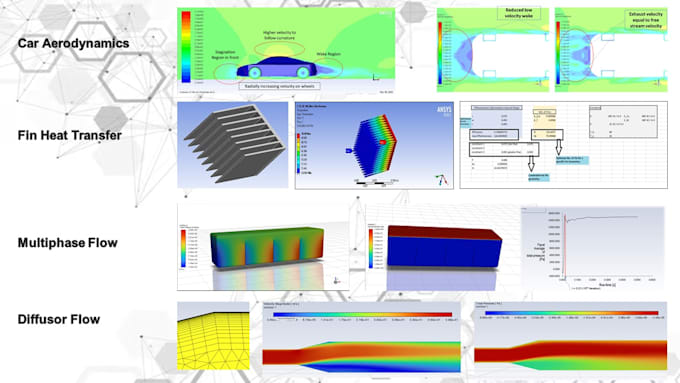Click the Diffusor Flow heading
Image resolution: width=680 pixels, height=383 pixels.
coord(59,319)
